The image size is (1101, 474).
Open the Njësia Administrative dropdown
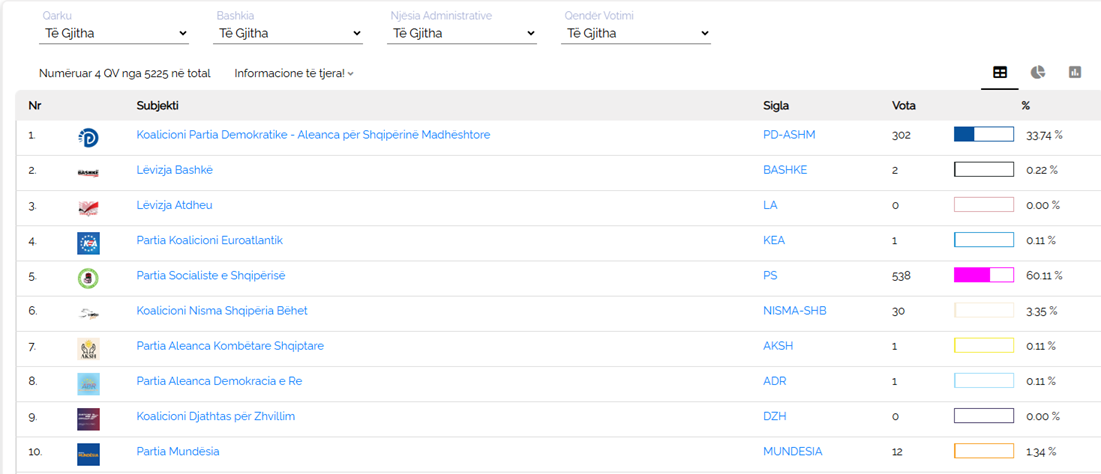(462, 33)
